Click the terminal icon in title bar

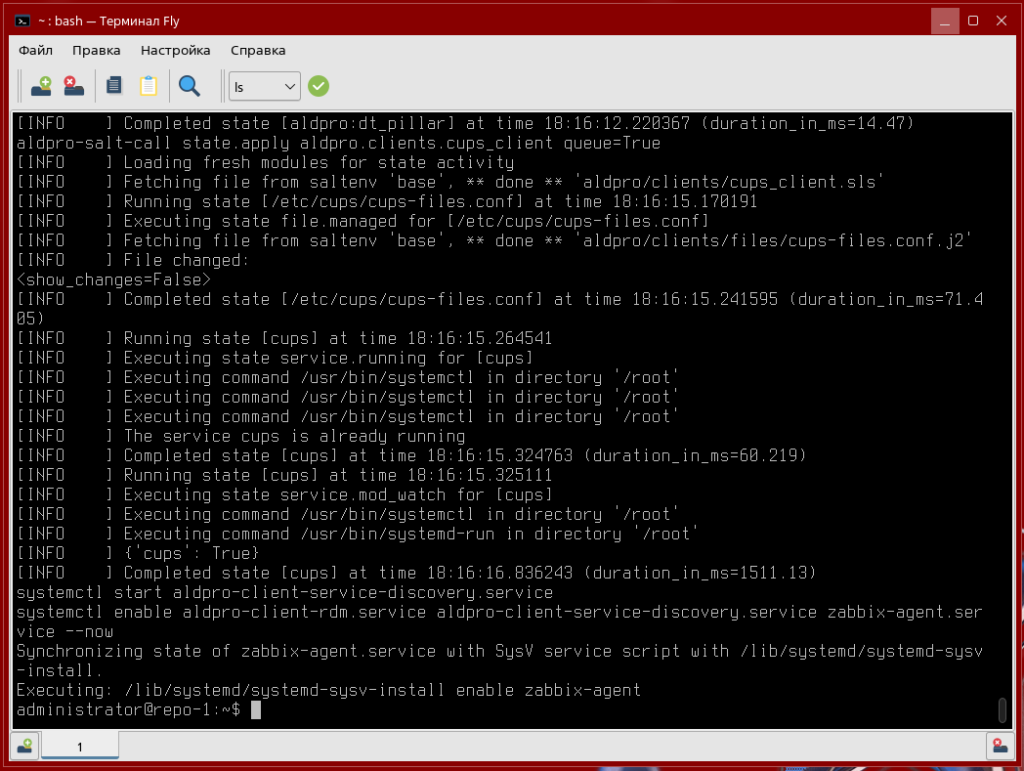pyautogui.click(x=22, y=20)
